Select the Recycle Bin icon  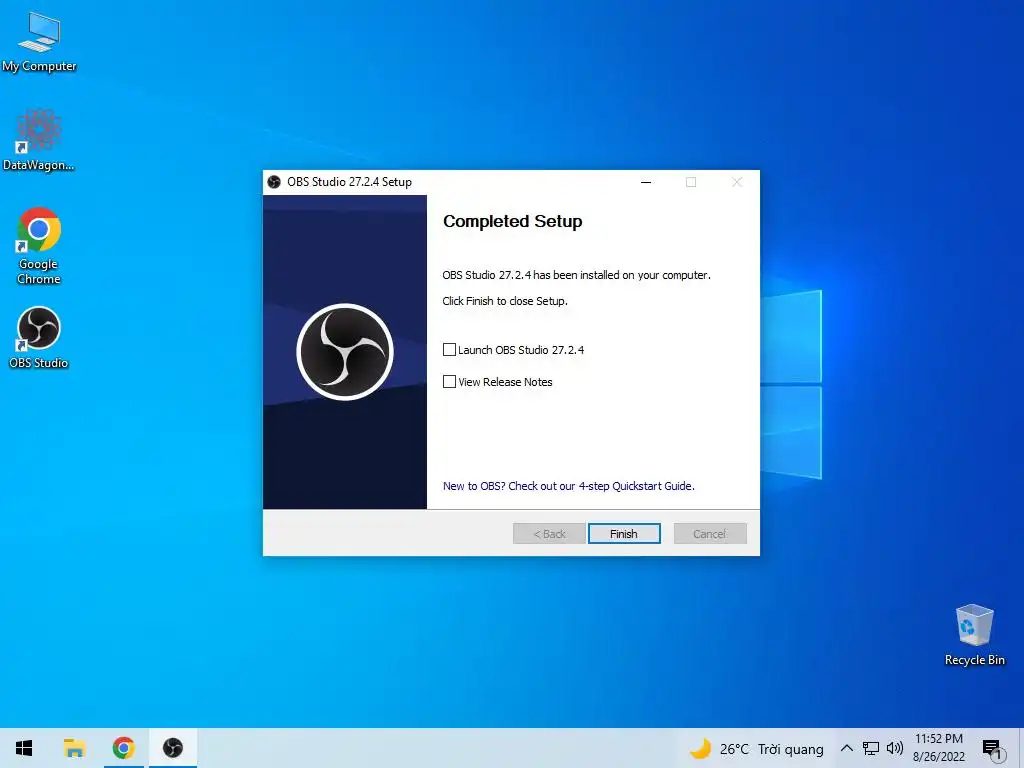(x=974, y=635)
